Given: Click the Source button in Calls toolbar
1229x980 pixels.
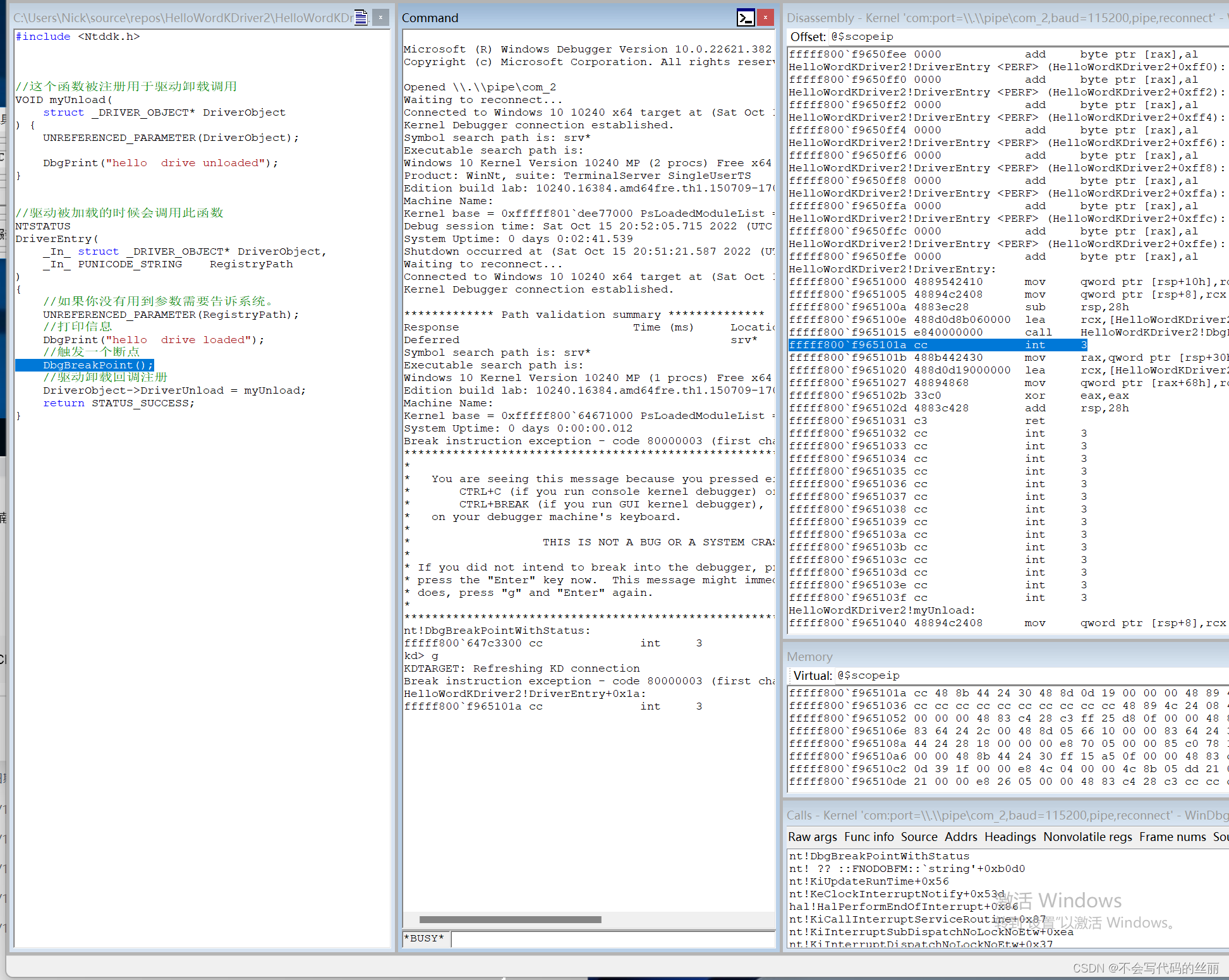Looking at the screenshot, I should tap(919, 837).
